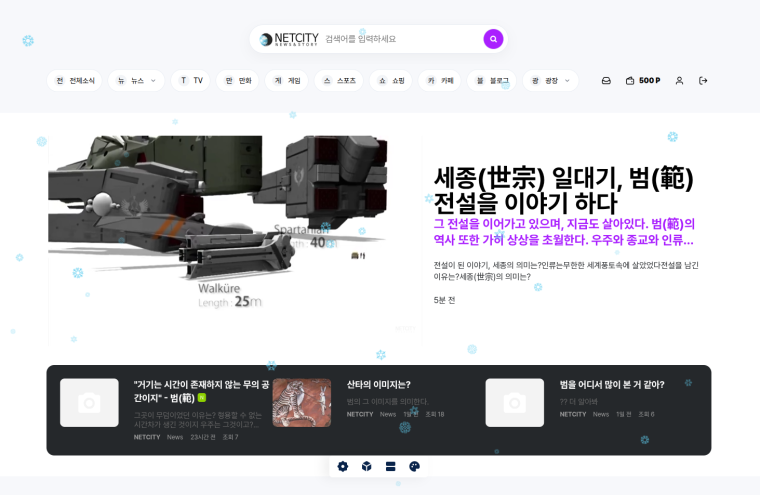760x495 pixels.
Task: Click the stacked layout icon in bottom toolbar
Action: point(391,466)
